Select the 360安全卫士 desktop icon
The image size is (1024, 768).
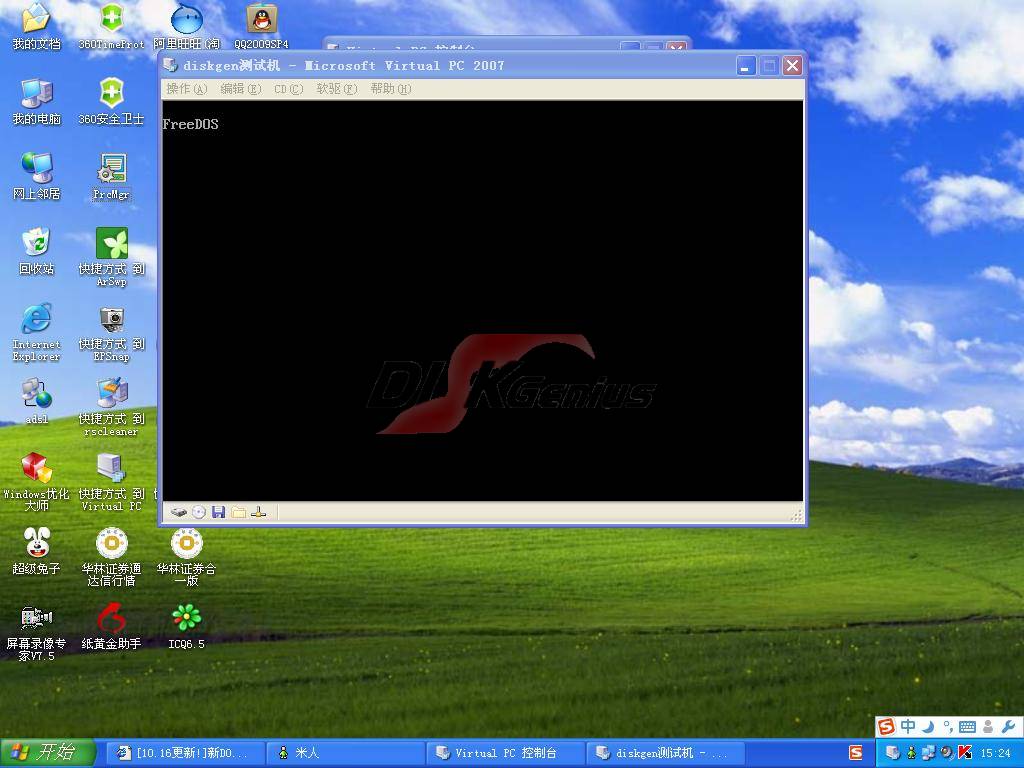(112, 102)
